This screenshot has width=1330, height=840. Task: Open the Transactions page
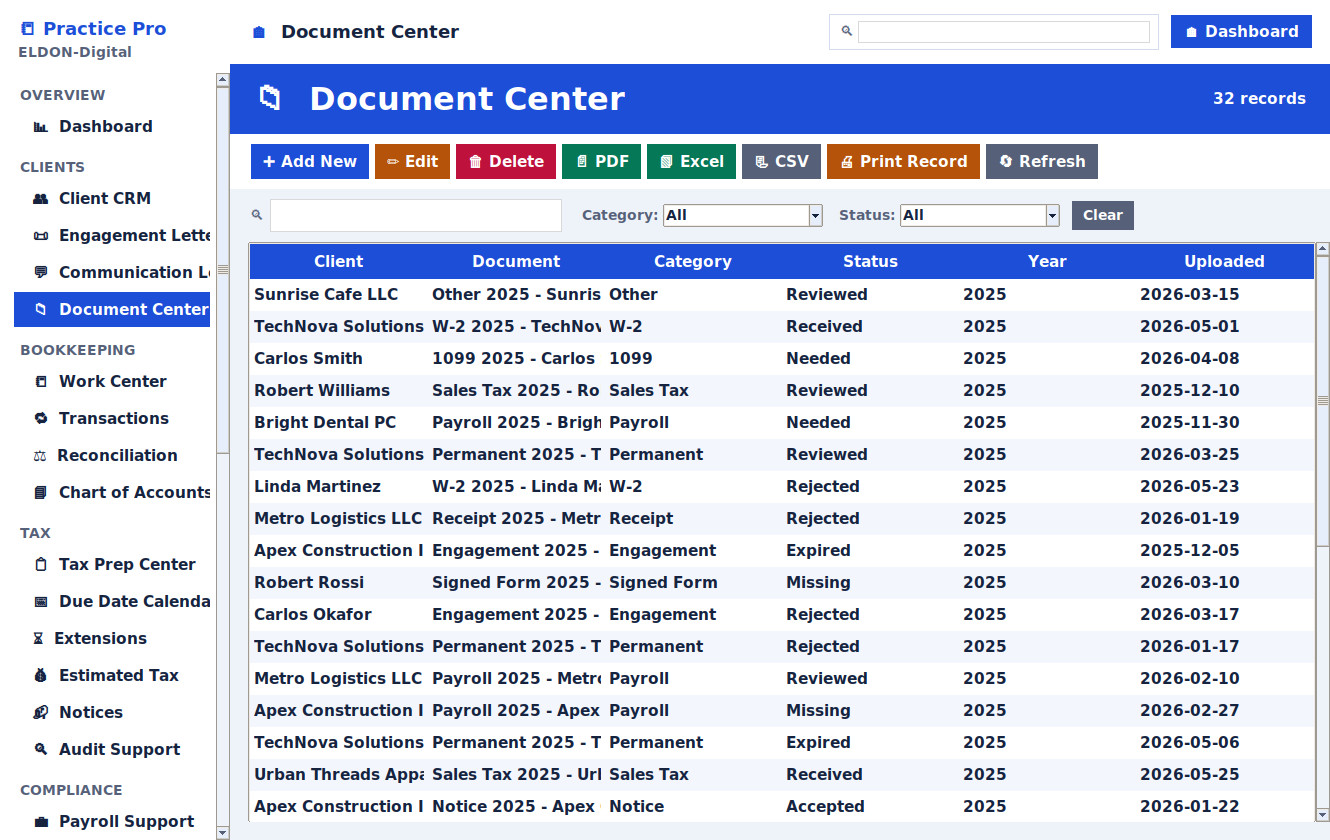112,419
